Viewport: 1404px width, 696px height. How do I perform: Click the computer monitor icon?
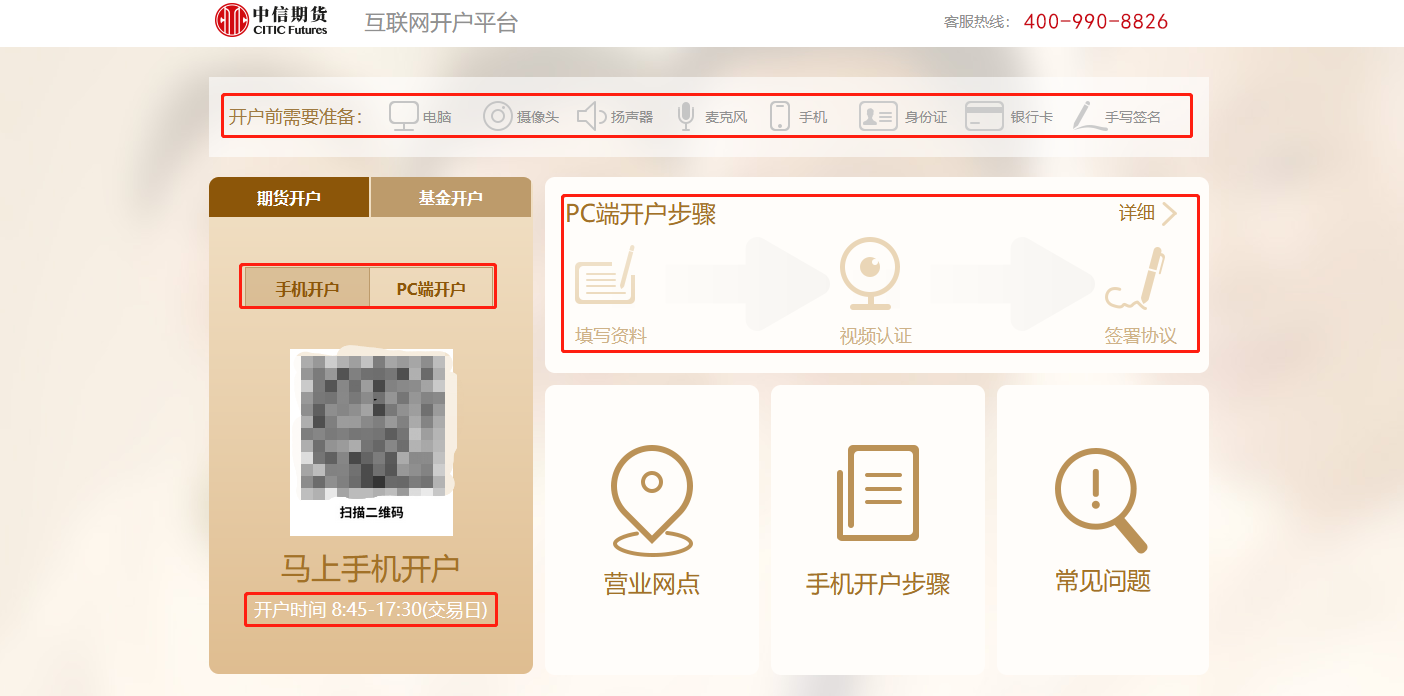coord(403,116)
